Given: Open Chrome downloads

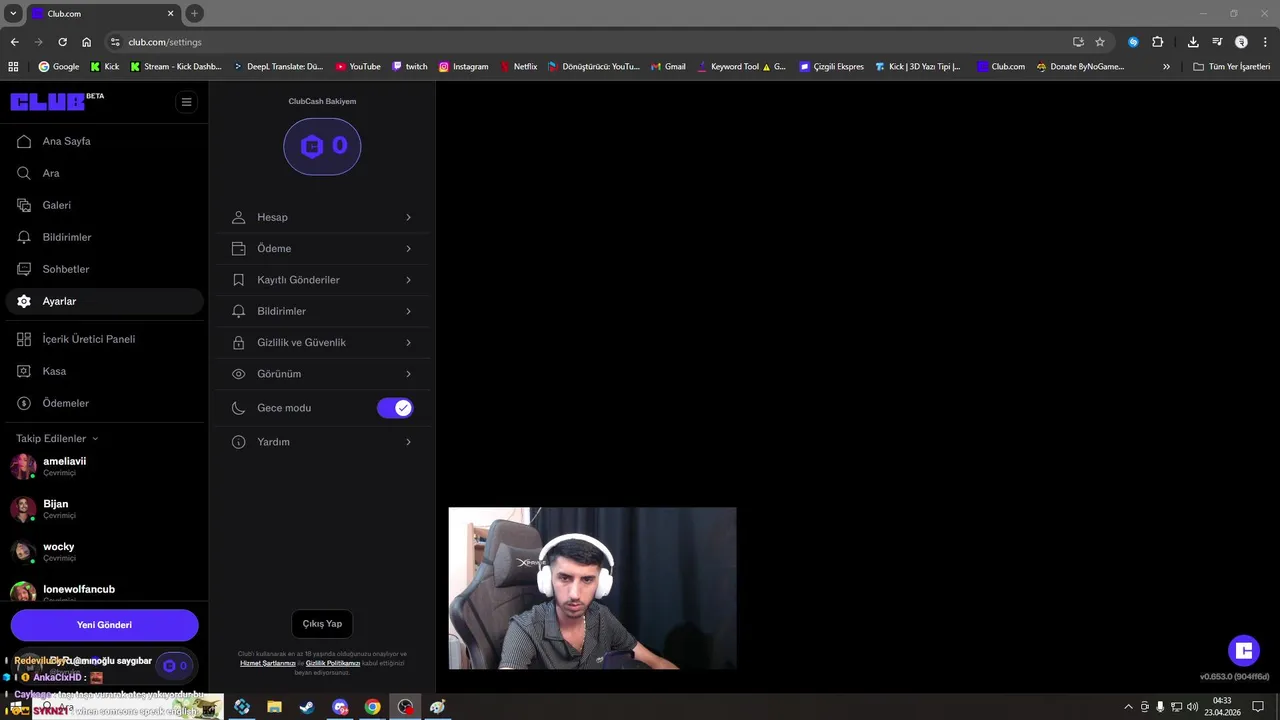Looking at the screenshot, I should pos(1193,42).
